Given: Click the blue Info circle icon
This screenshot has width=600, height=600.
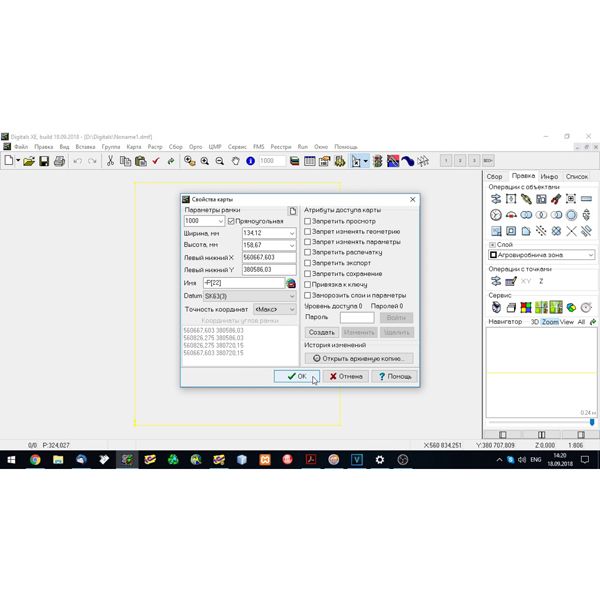Looking at the screenshot, I should coord(250,161).
